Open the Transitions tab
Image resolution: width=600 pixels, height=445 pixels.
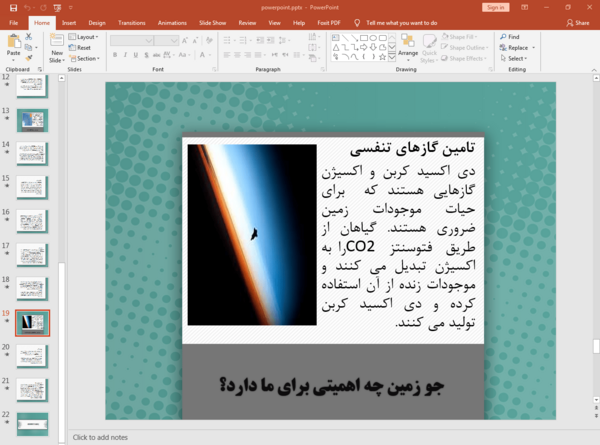(132, 23)
